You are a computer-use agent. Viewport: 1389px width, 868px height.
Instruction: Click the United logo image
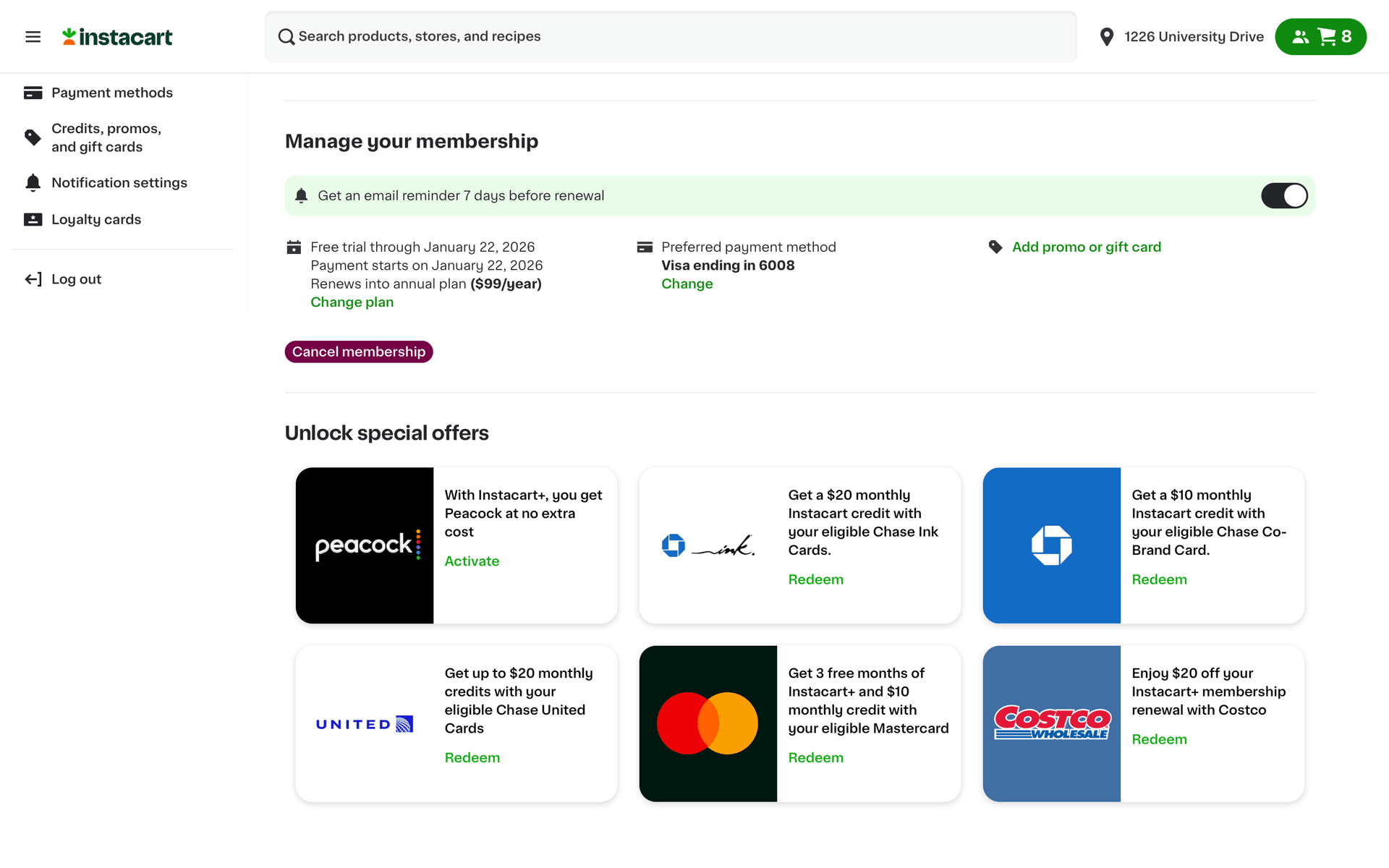pos(365,724)
